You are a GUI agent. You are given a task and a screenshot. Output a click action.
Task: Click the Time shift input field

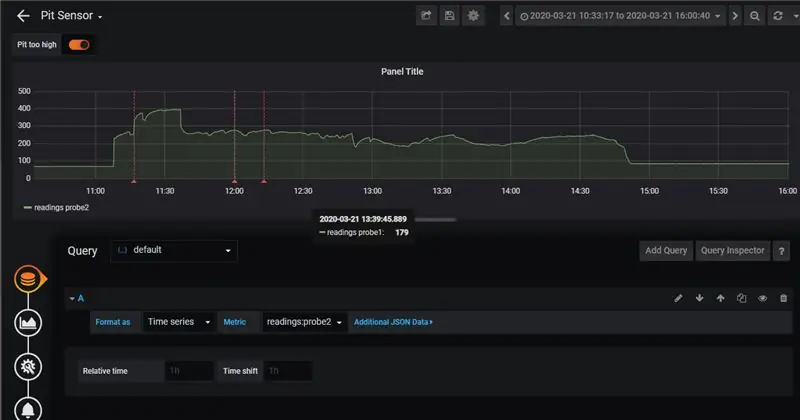click(288, 371)
